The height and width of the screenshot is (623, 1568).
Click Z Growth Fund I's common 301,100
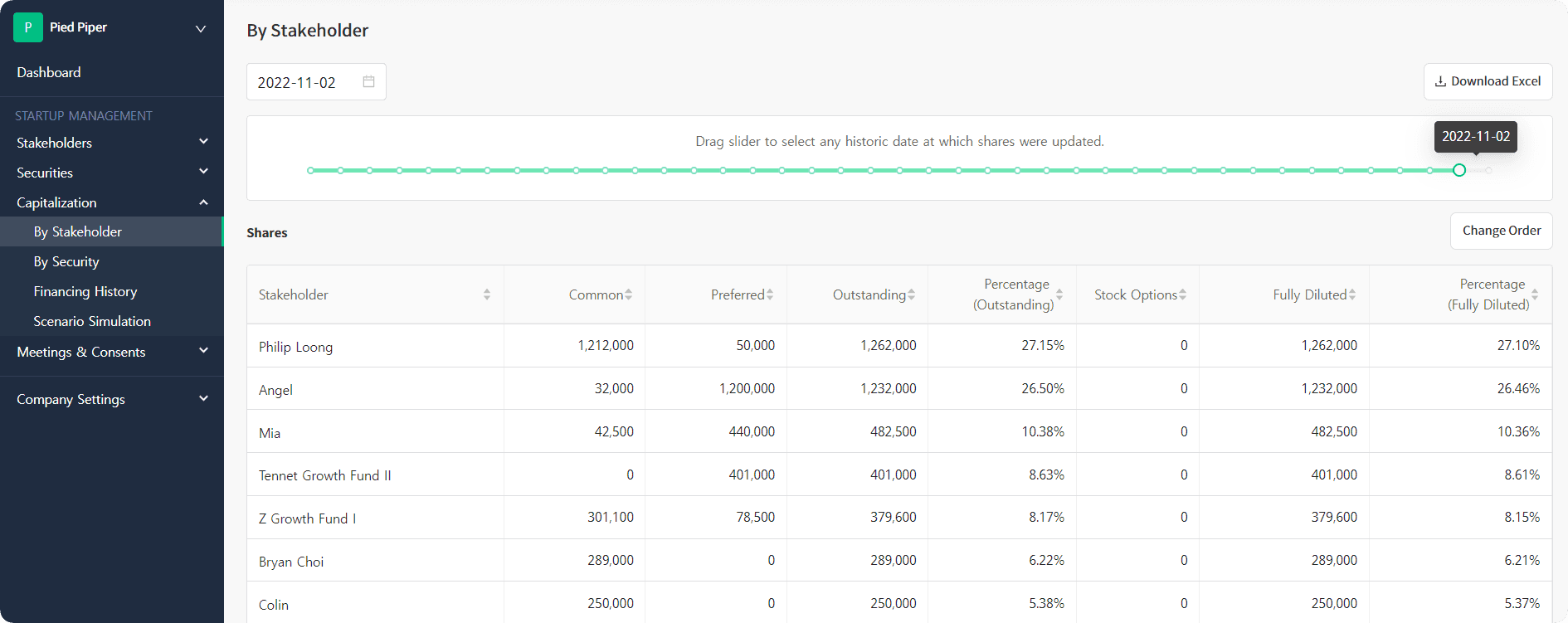tap(611, 517)
